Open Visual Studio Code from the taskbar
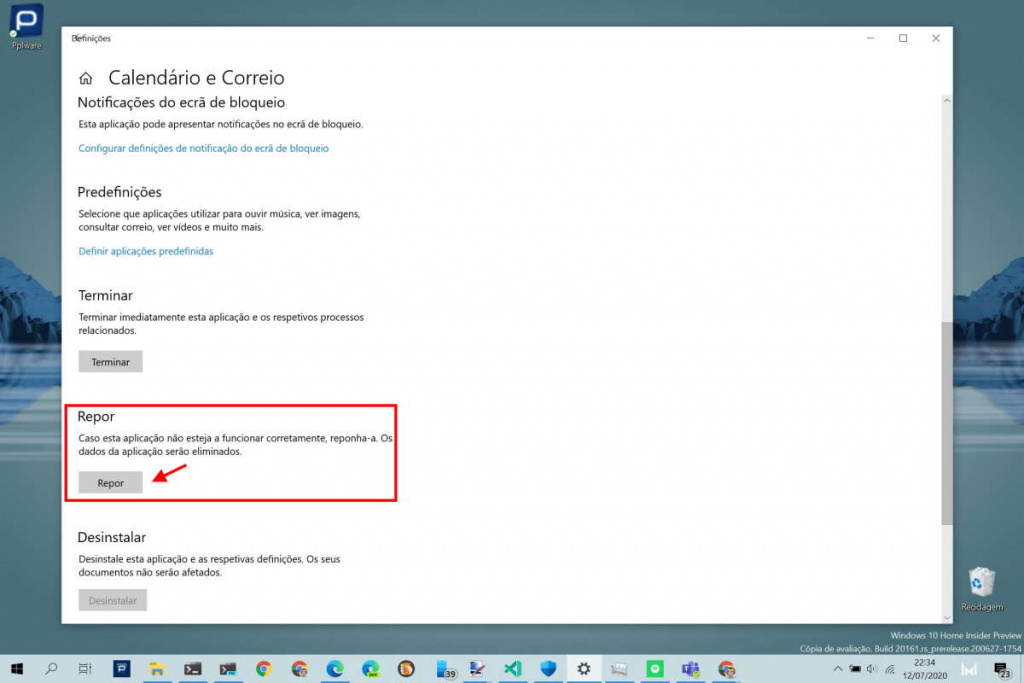 [x=512, y=669]
